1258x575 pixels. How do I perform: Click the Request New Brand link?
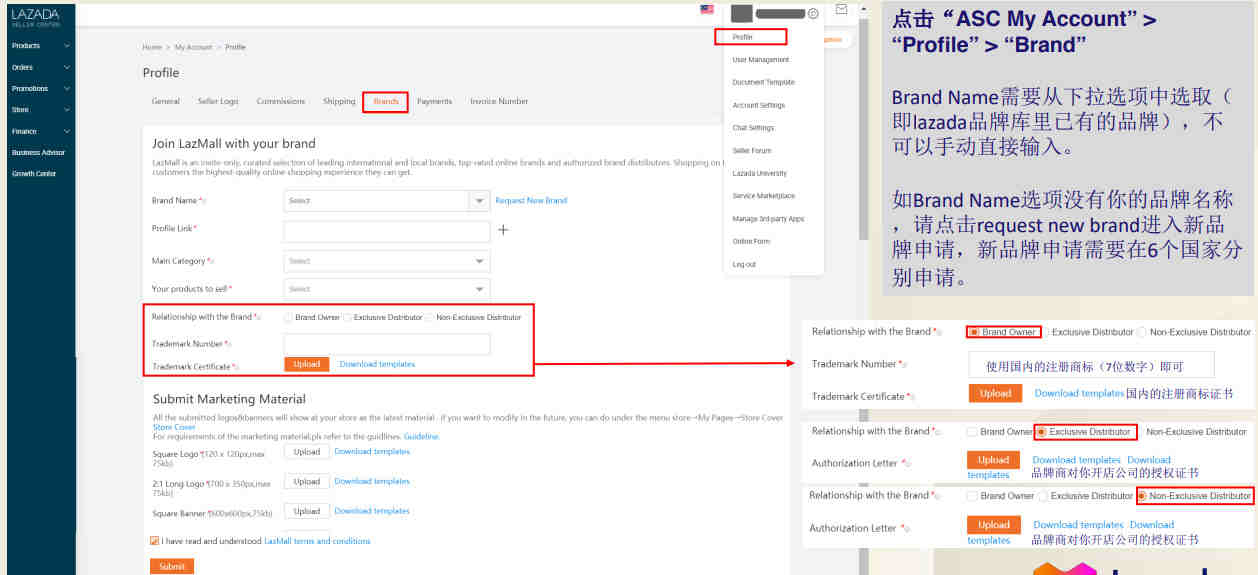[531, 201]
